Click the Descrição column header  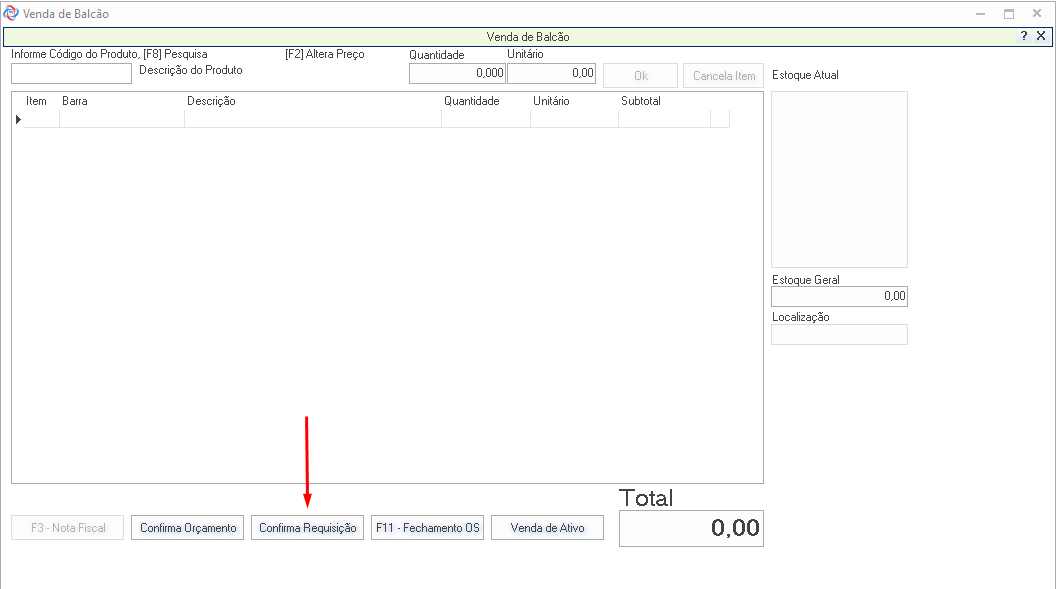point(211,101)
